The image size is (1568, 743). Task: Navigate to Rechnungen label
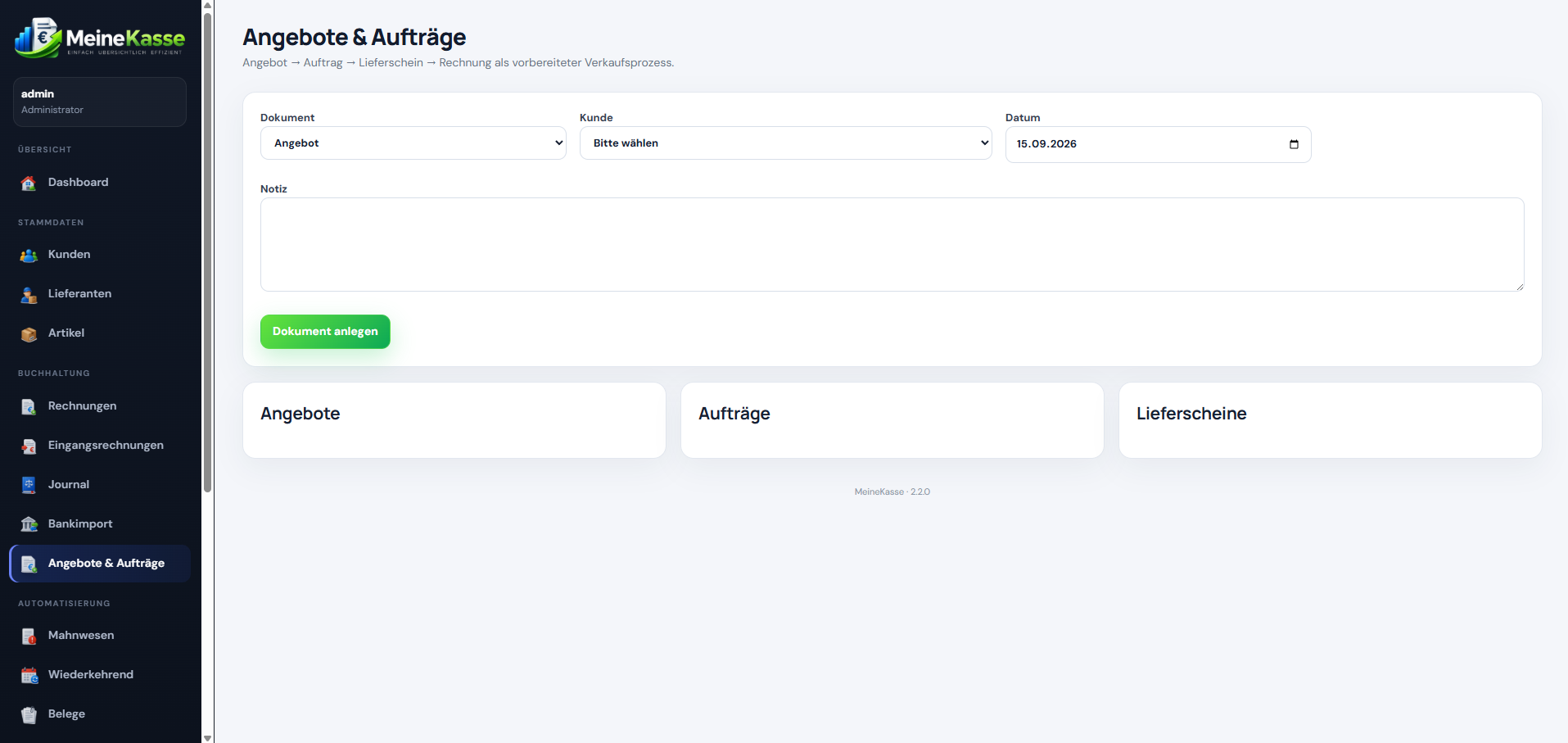coord(82,405)
